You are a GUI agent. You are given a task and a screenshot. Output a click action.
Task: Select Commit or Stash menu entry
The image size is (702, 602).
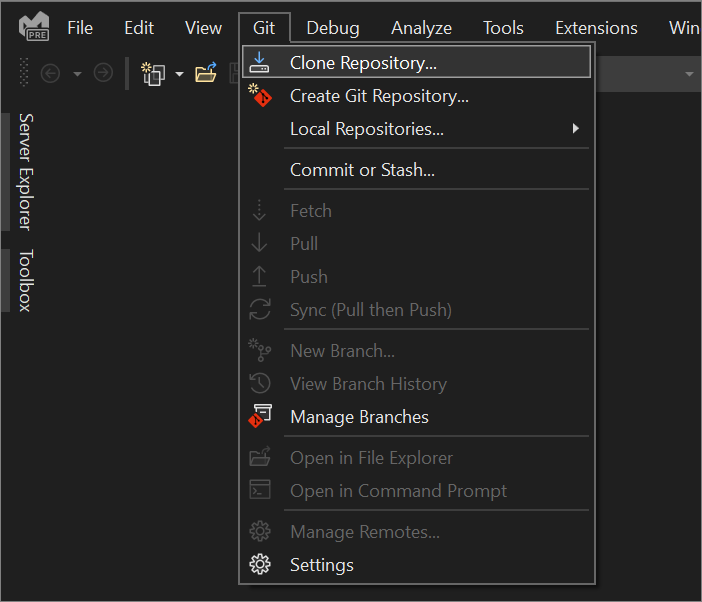[362, 170]
